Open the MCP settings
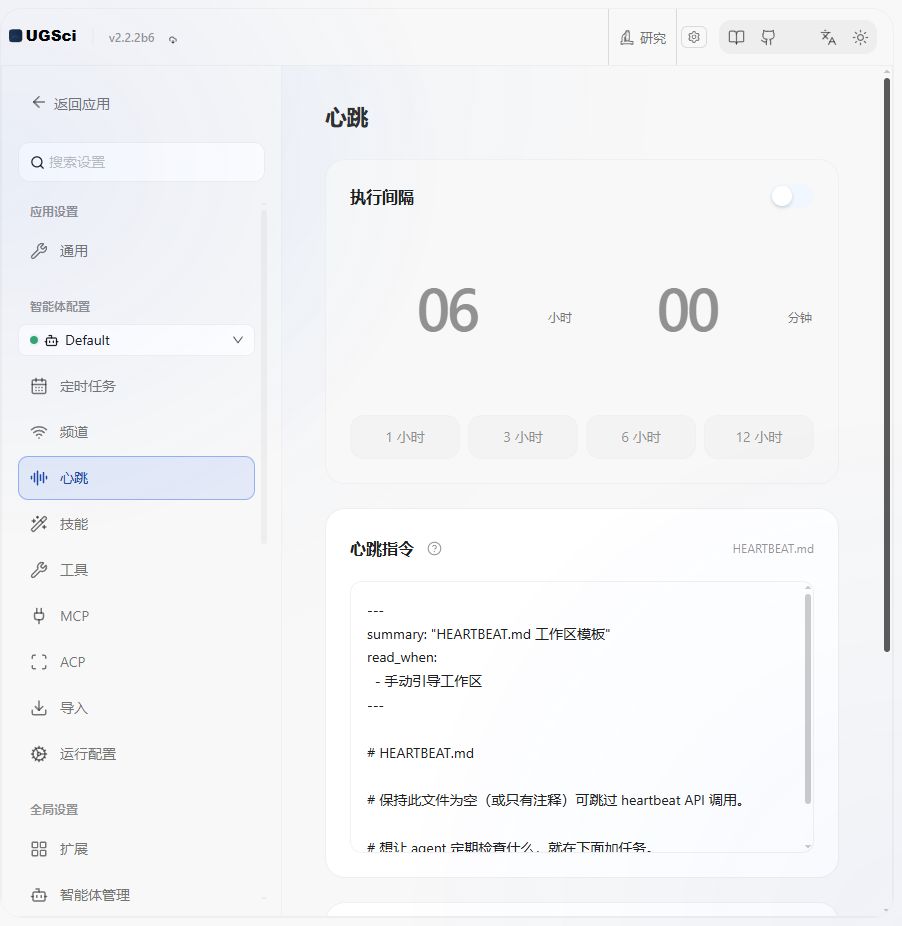Image resolution: width=902 pixels, height=926 pixels. 136,616
